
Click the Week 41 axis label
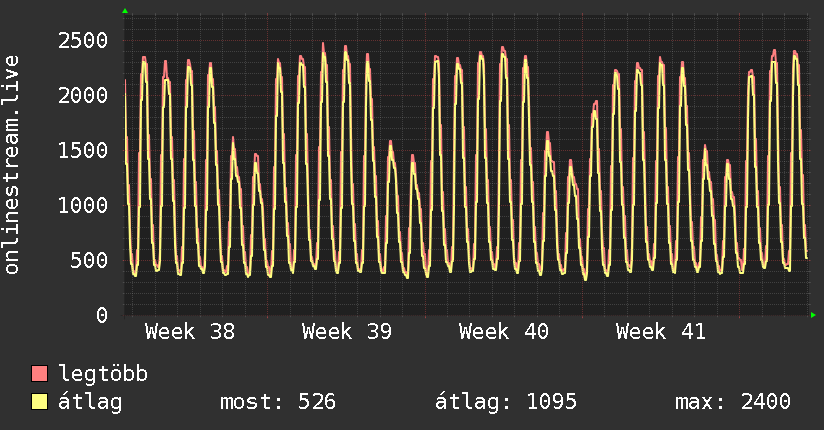(x=661, y=332)
